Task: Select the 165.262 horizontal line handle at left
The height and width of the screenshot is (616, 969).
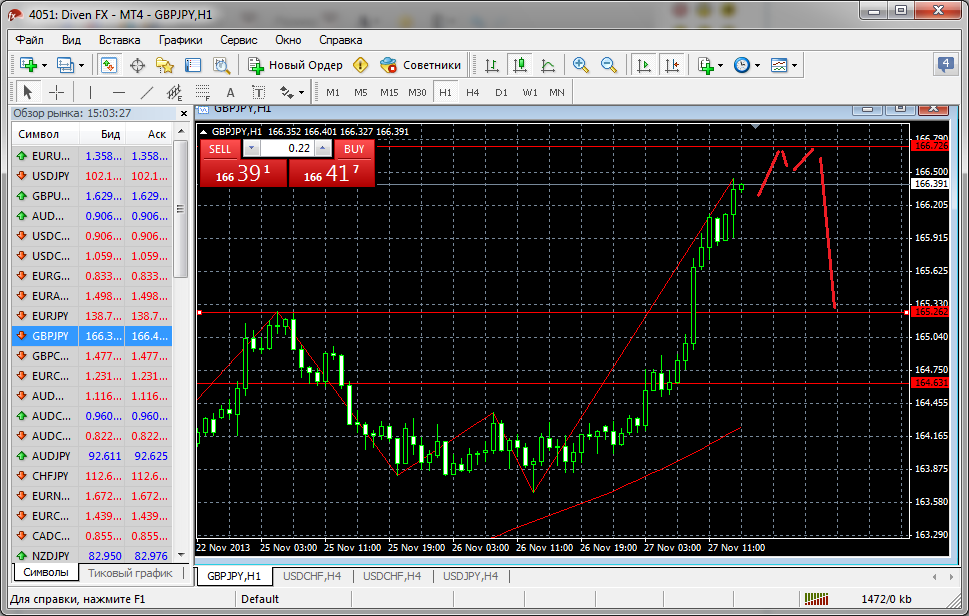Action: pos(200,313)
